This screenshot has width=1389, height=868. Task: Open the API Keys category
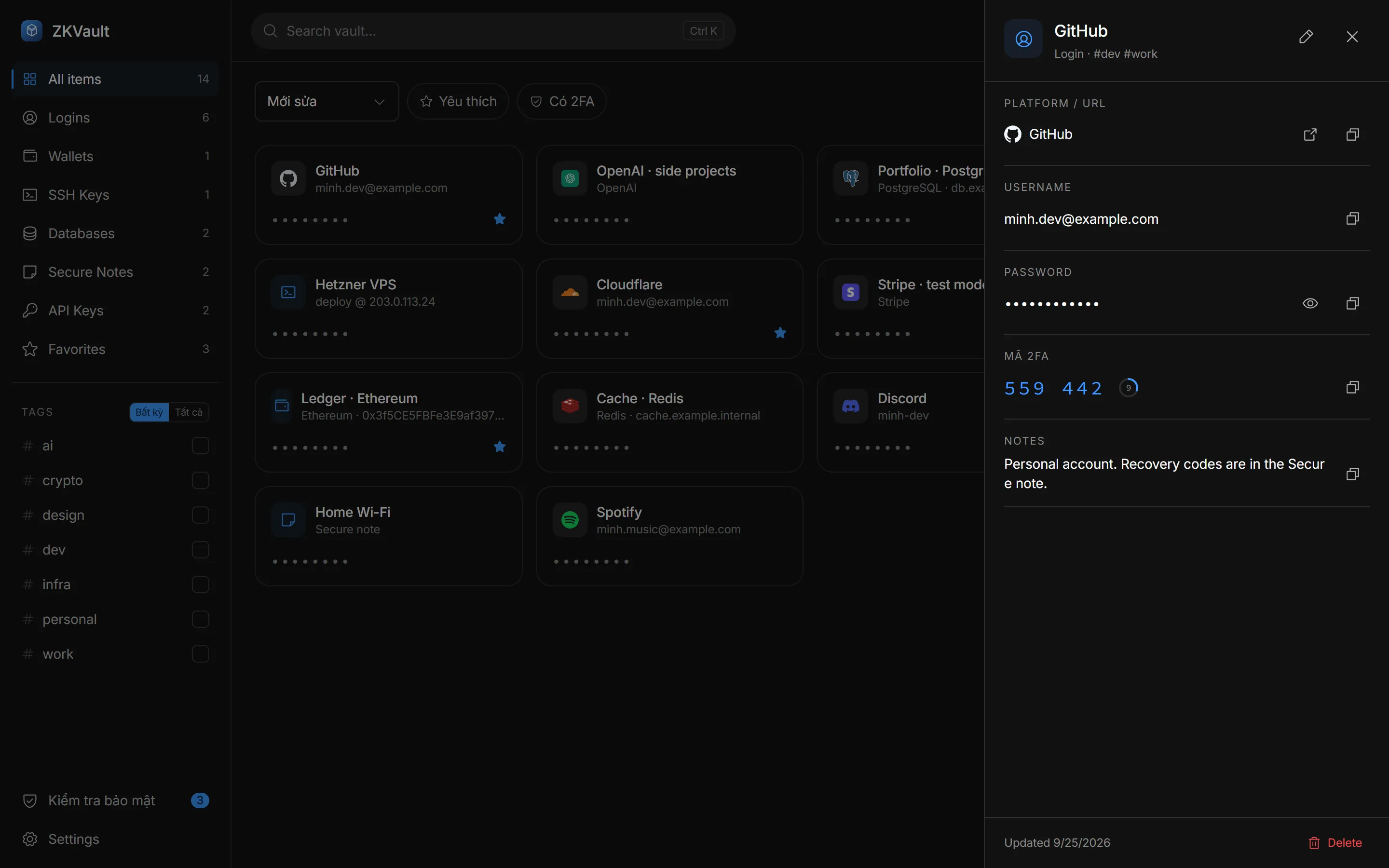pos(115,311)
